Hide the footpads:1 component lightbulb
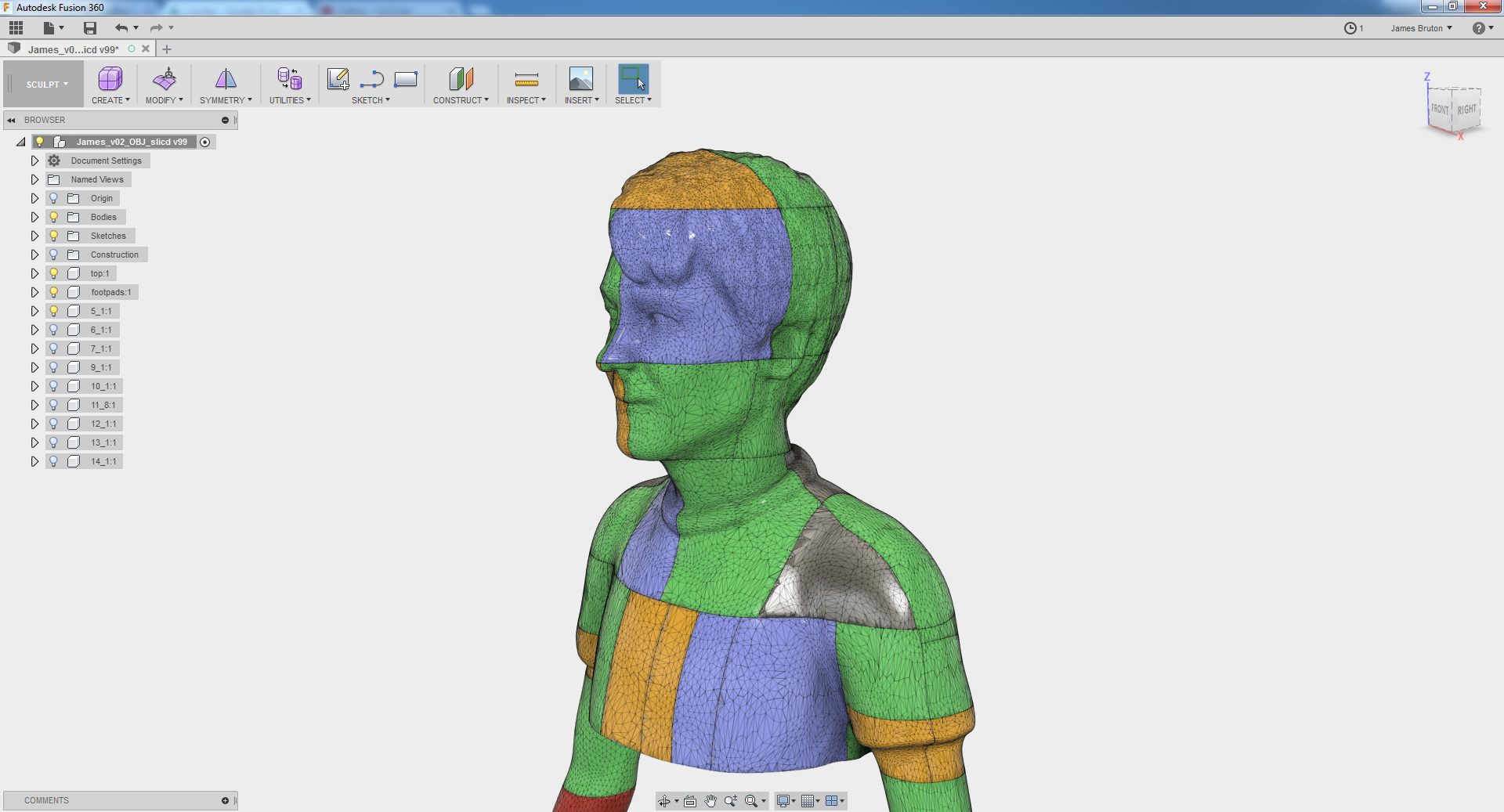1504x812 pixels. click(x=54, y=292)
